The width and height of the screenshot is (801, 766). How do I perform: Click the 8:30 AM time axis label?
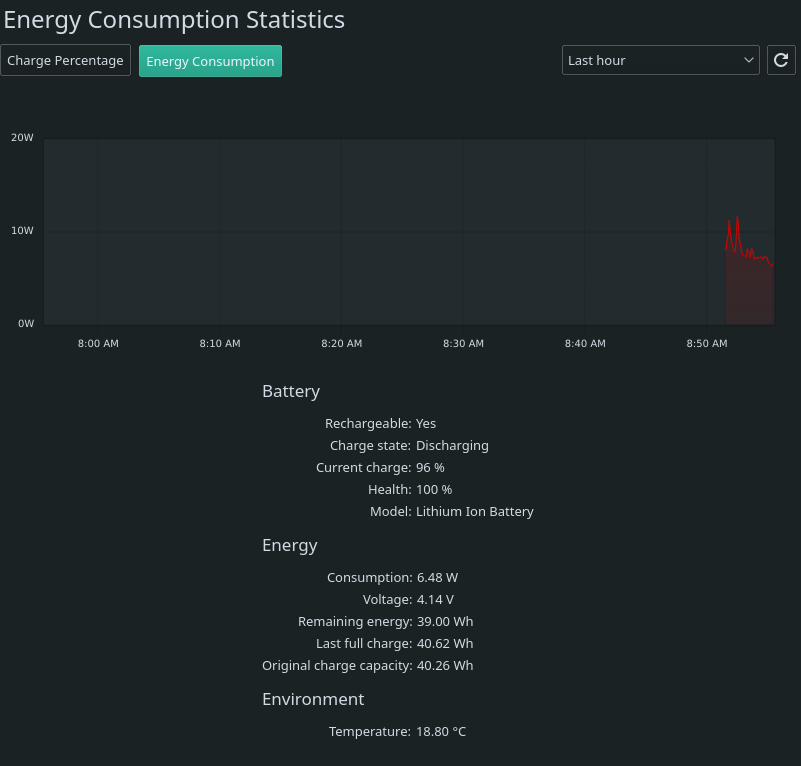pyautogui.click(x=463, y=343)
